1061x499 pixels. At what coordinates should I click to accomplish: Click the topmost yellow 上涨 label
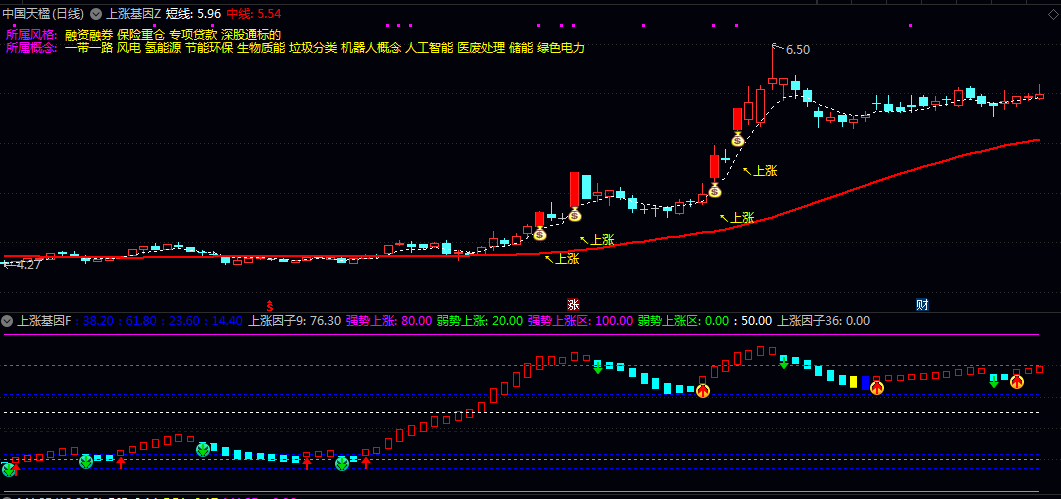tap(765, 171)
